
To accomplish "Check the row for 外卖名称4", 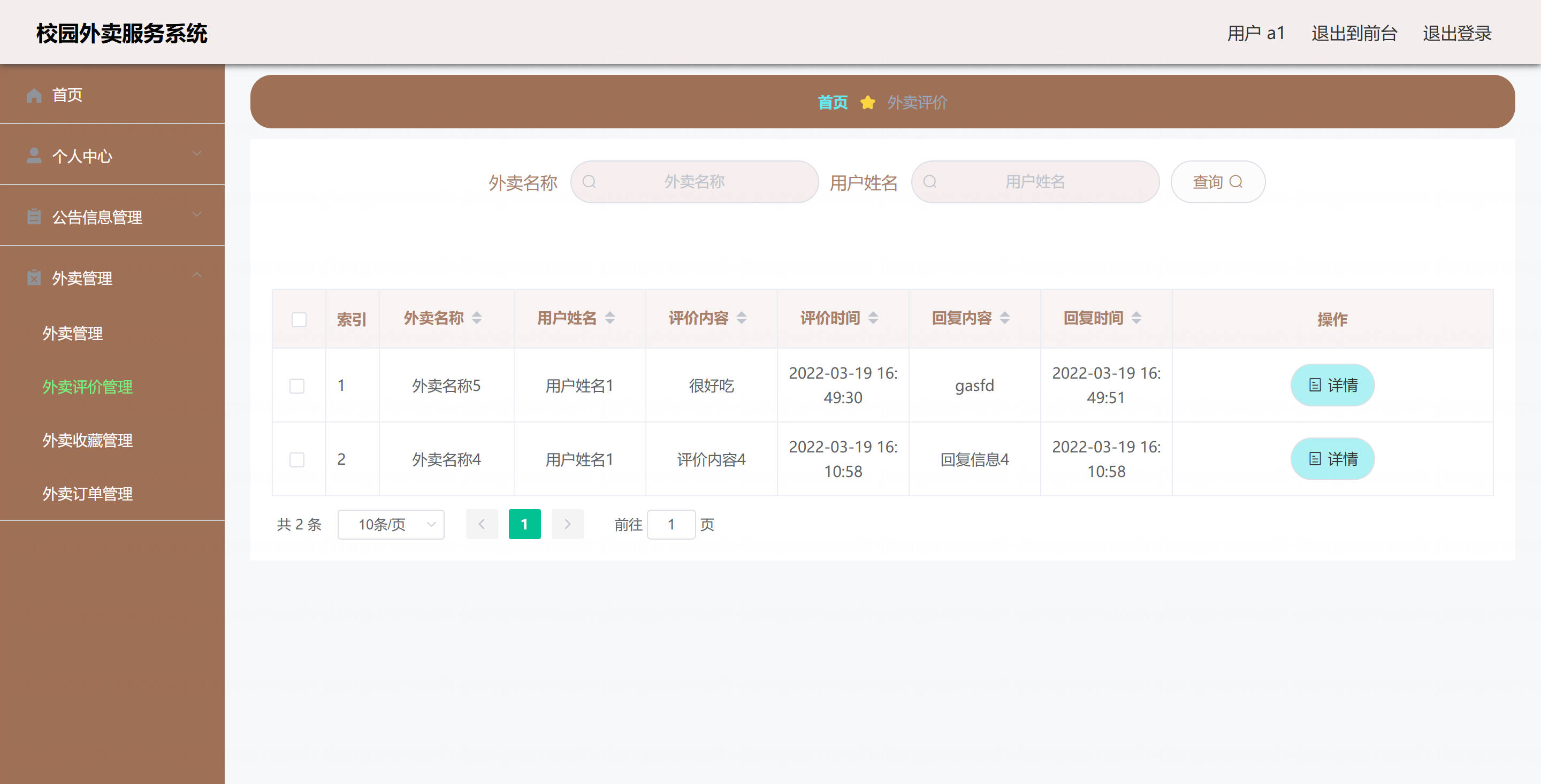I will pyautogui.click(x=297, y=459).
